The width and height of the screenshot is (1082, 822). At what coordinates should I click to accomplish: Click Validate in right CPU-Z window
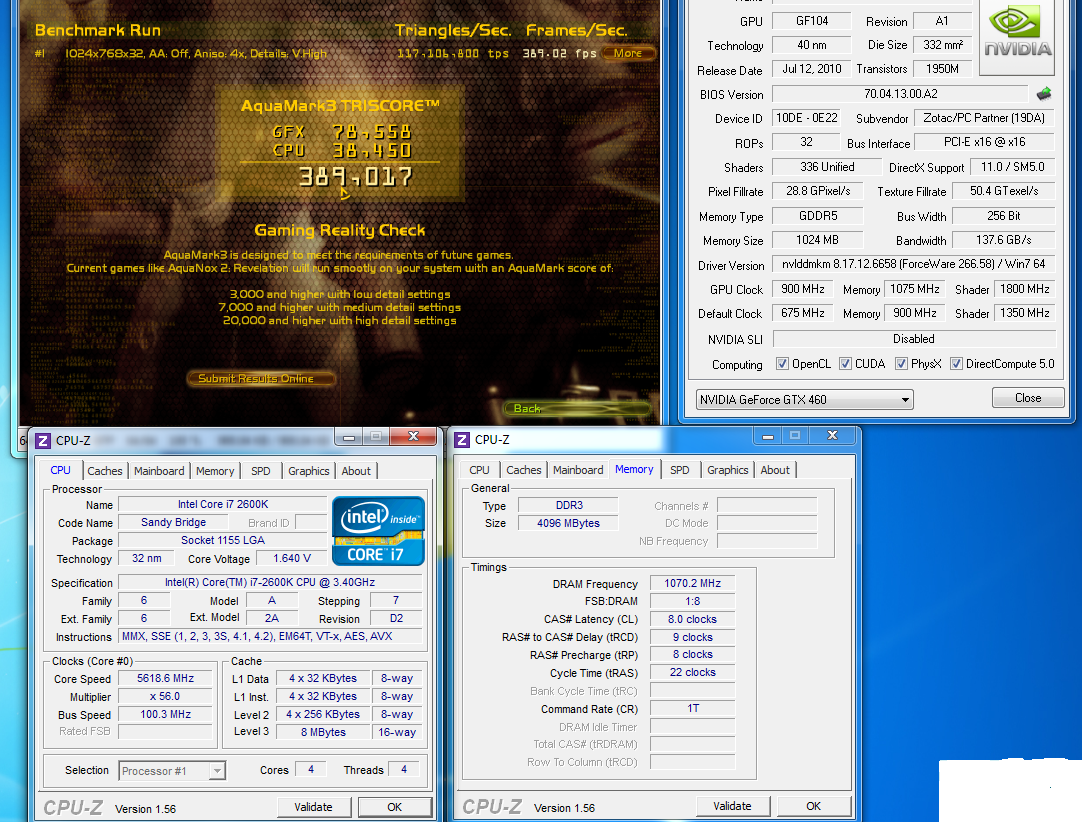[x=733, y=806]
